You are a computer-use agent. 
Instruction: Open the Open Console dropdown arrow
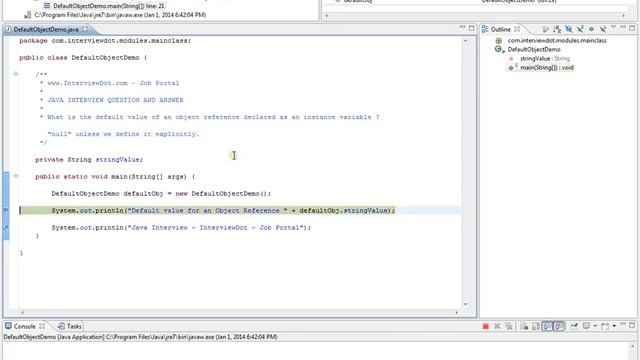pos(614,326)
